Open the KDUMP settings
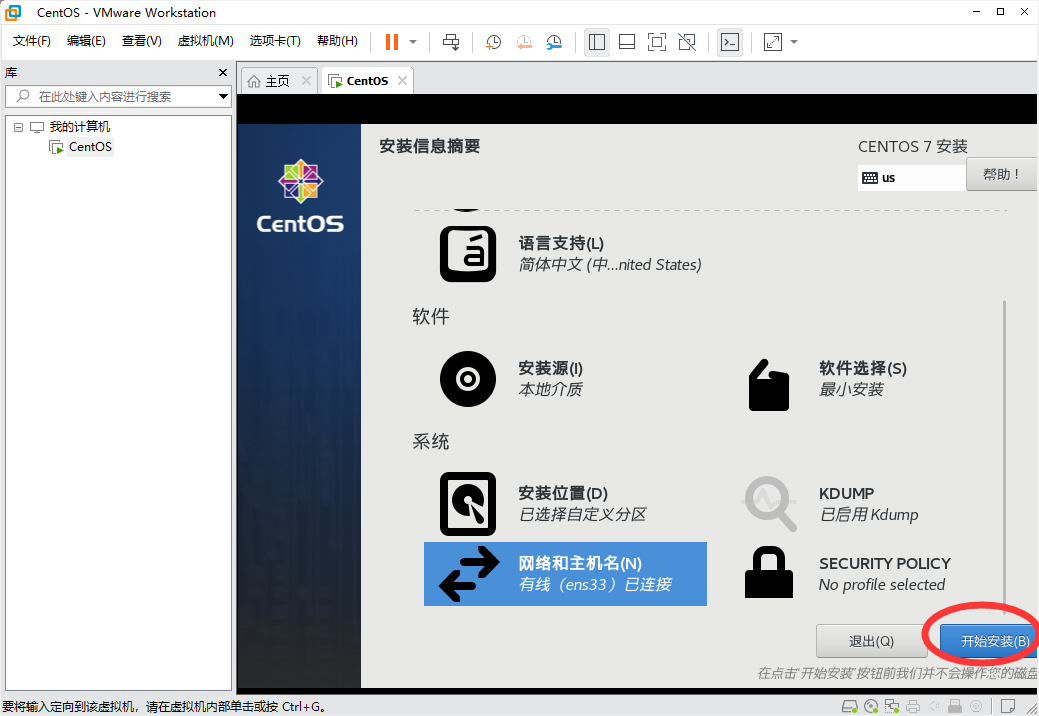This screenshot has height=716, width=1039. tap(830, 503)
